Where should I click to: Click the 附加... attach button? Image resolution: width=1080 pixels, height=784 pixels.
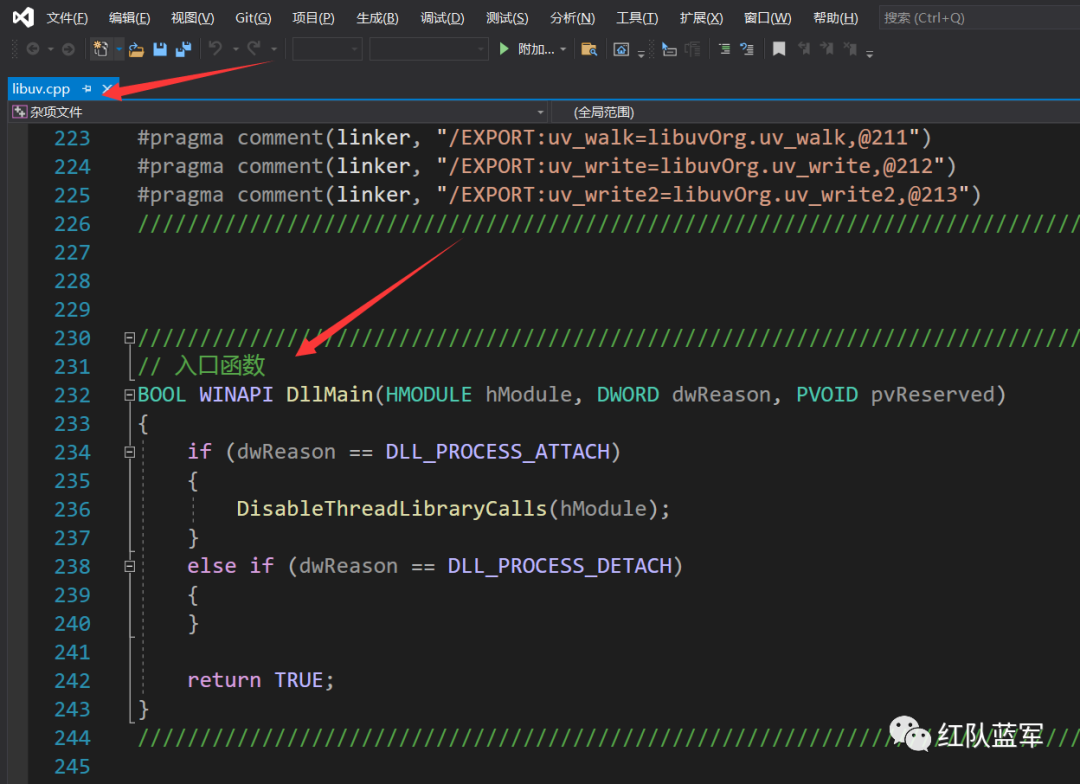(535, 49)
